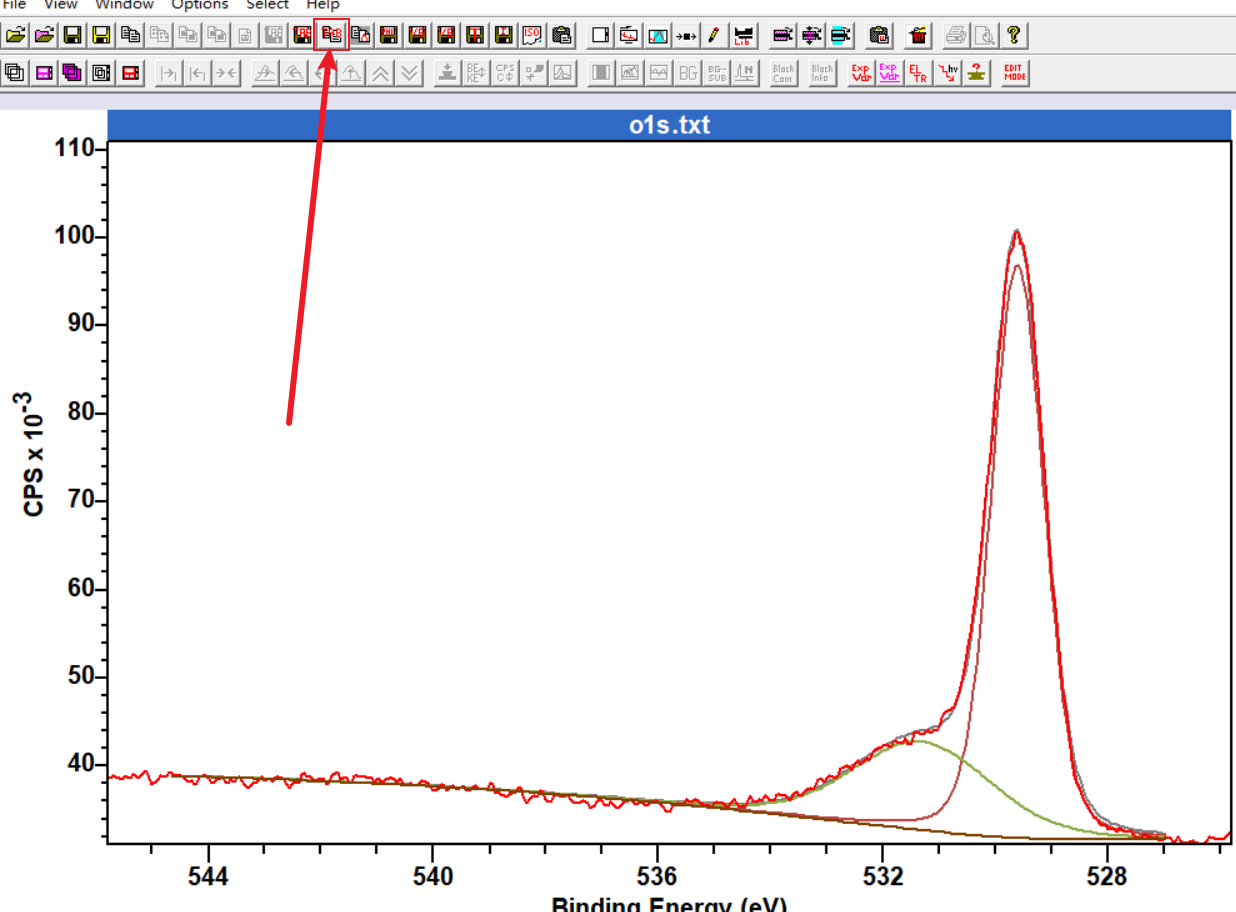Click the arrow-to-right-bar icon
This screenshot has height=912, width=1236.
tap(169, 73)
